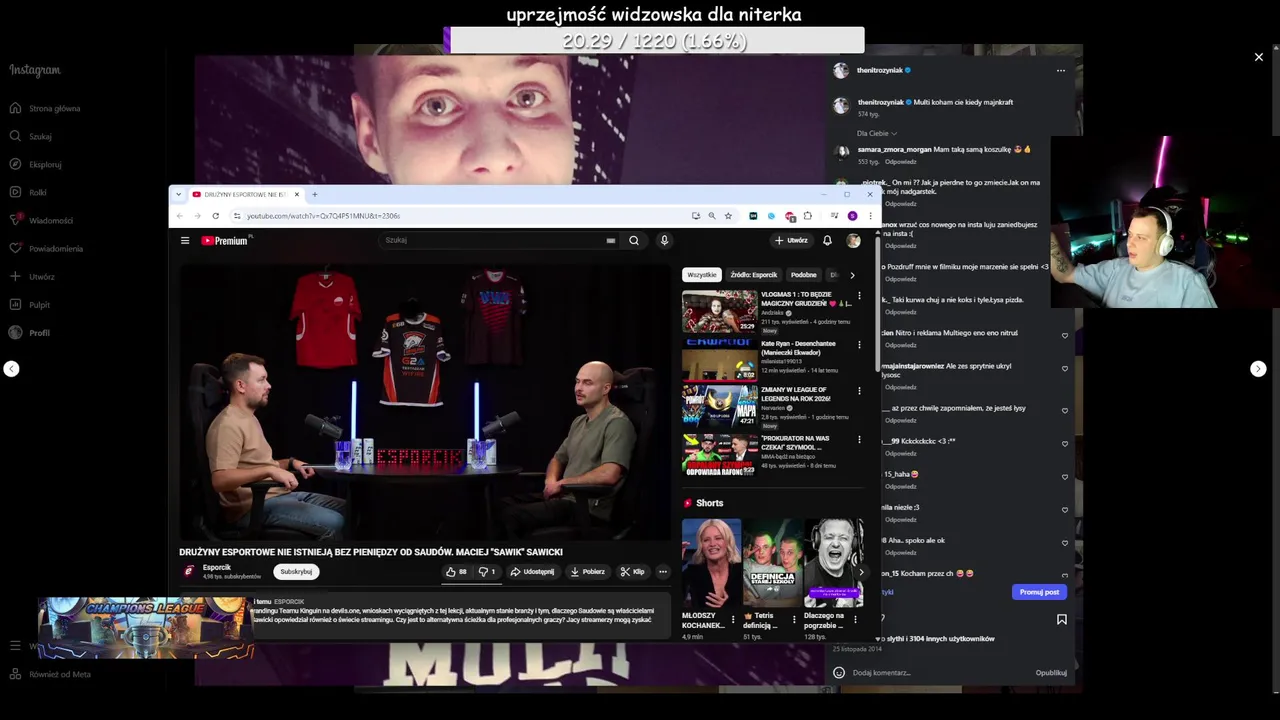Click the YouTube Premium logo
This screenshot has width=1280, height=720.
pos(225,240)
